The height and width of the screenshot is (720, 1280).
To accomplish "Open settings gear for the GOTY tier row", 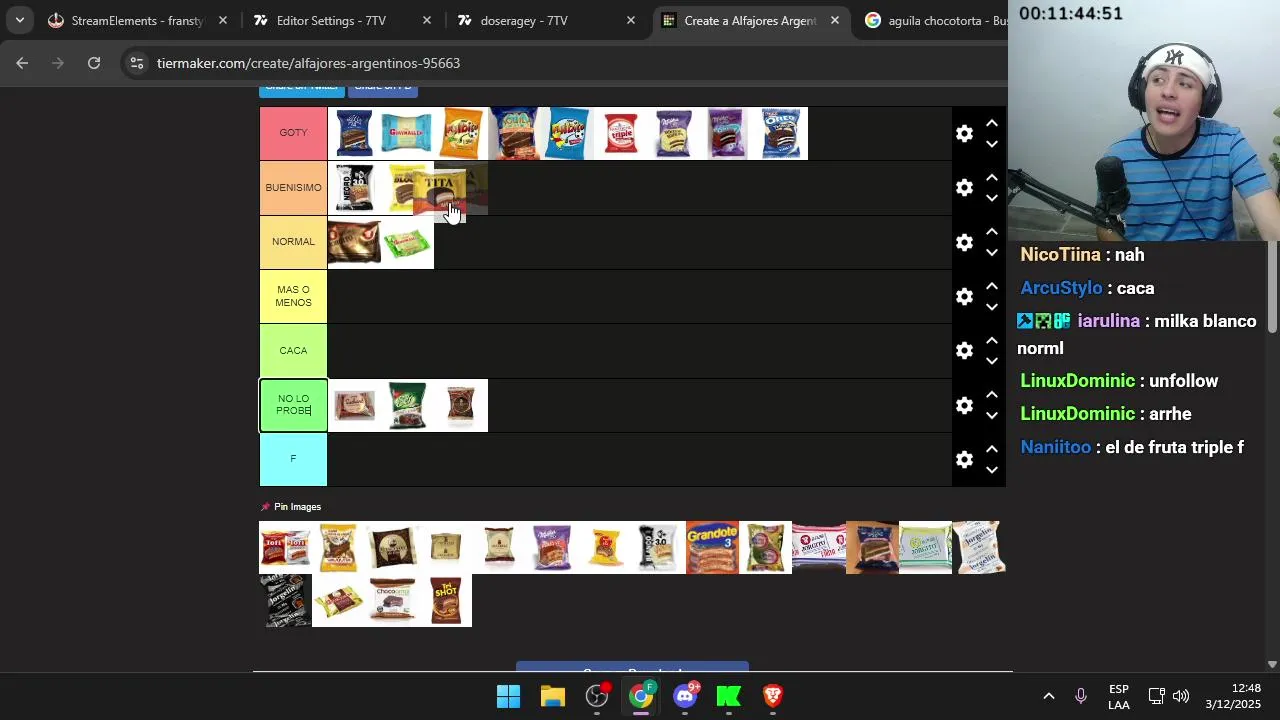I will coord(964,134).
